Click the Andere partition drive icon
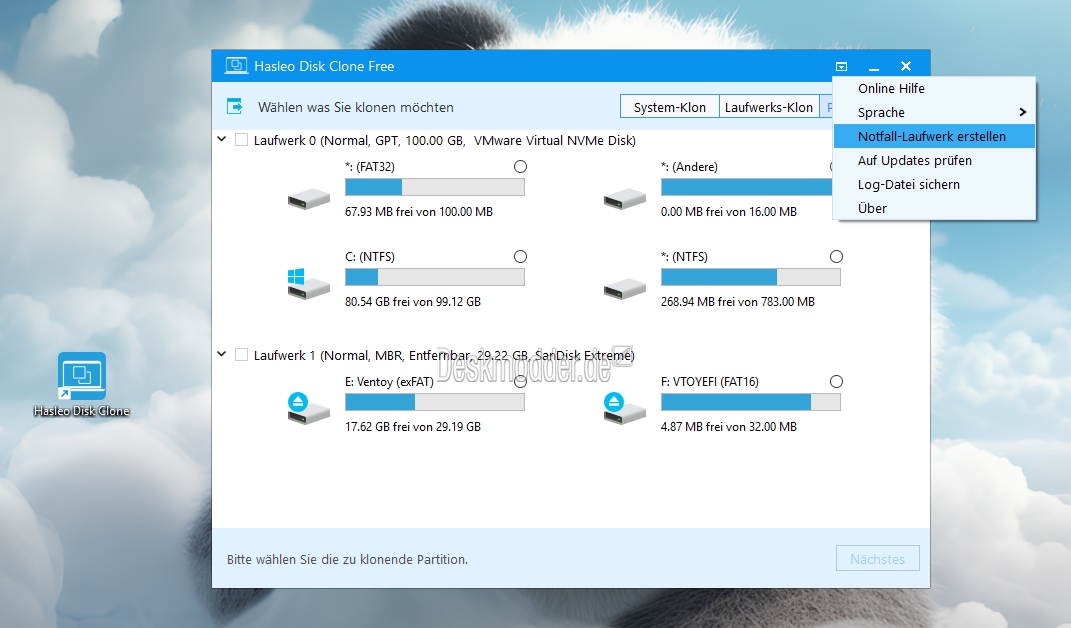The height and width of the screenshot is (628, 1071). pyautogui.click(x=624, y=199)
